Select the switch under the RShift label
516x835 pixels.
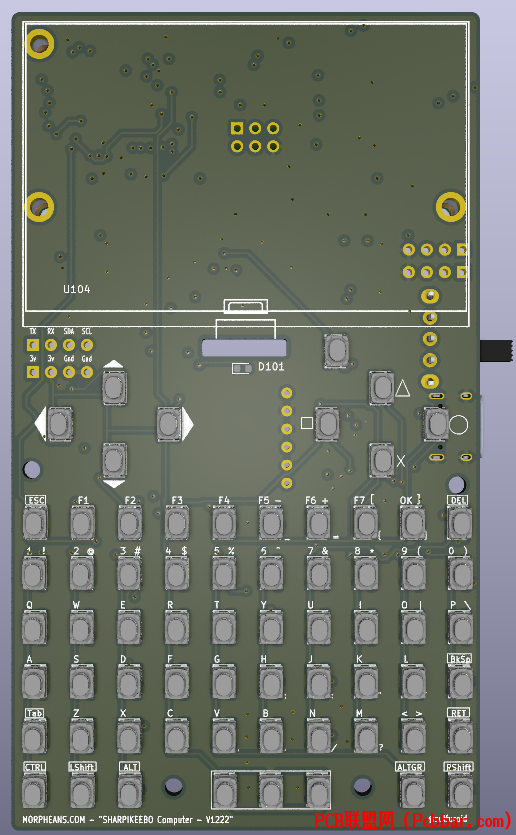[460, 790]
